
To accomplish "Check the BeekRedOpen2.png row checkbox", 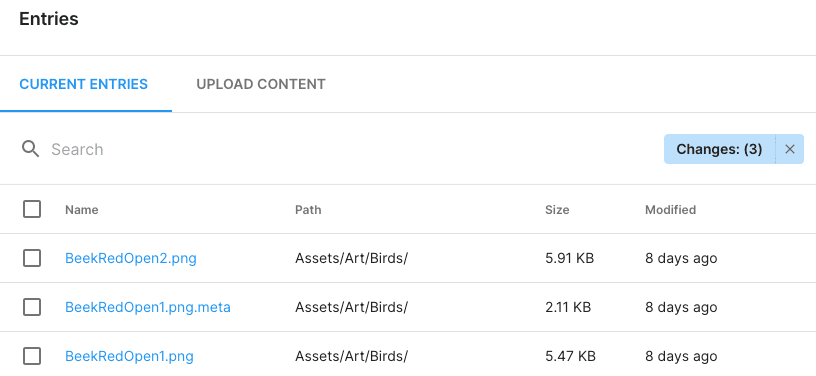I will point(32,258).
